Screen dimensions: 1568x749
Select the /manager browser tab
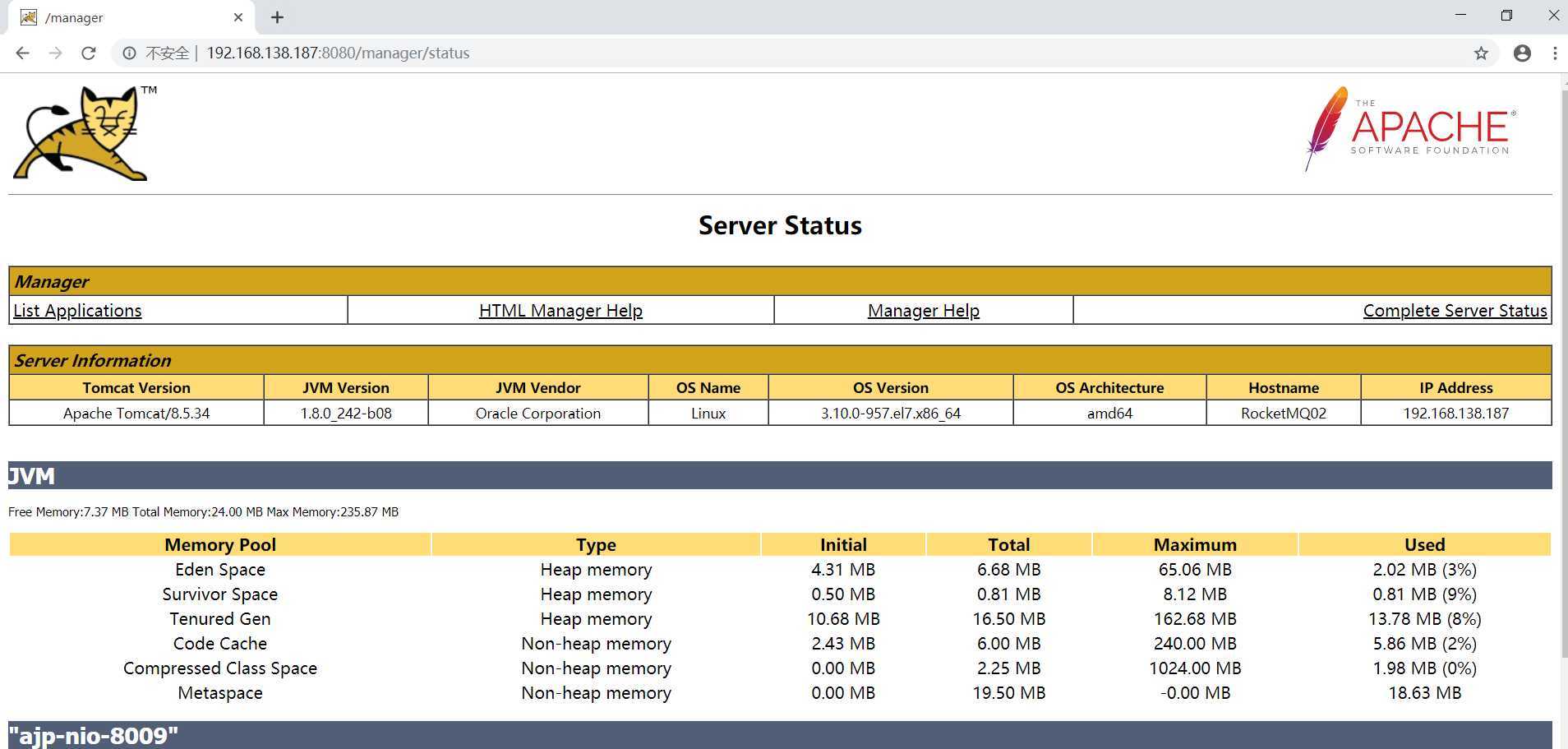click(131, 17)
